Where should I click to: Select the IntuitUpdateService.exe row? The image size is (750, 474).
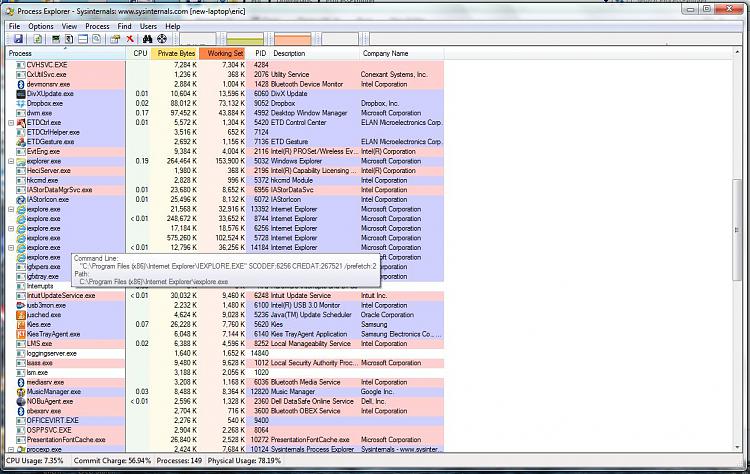coord(225,296)
